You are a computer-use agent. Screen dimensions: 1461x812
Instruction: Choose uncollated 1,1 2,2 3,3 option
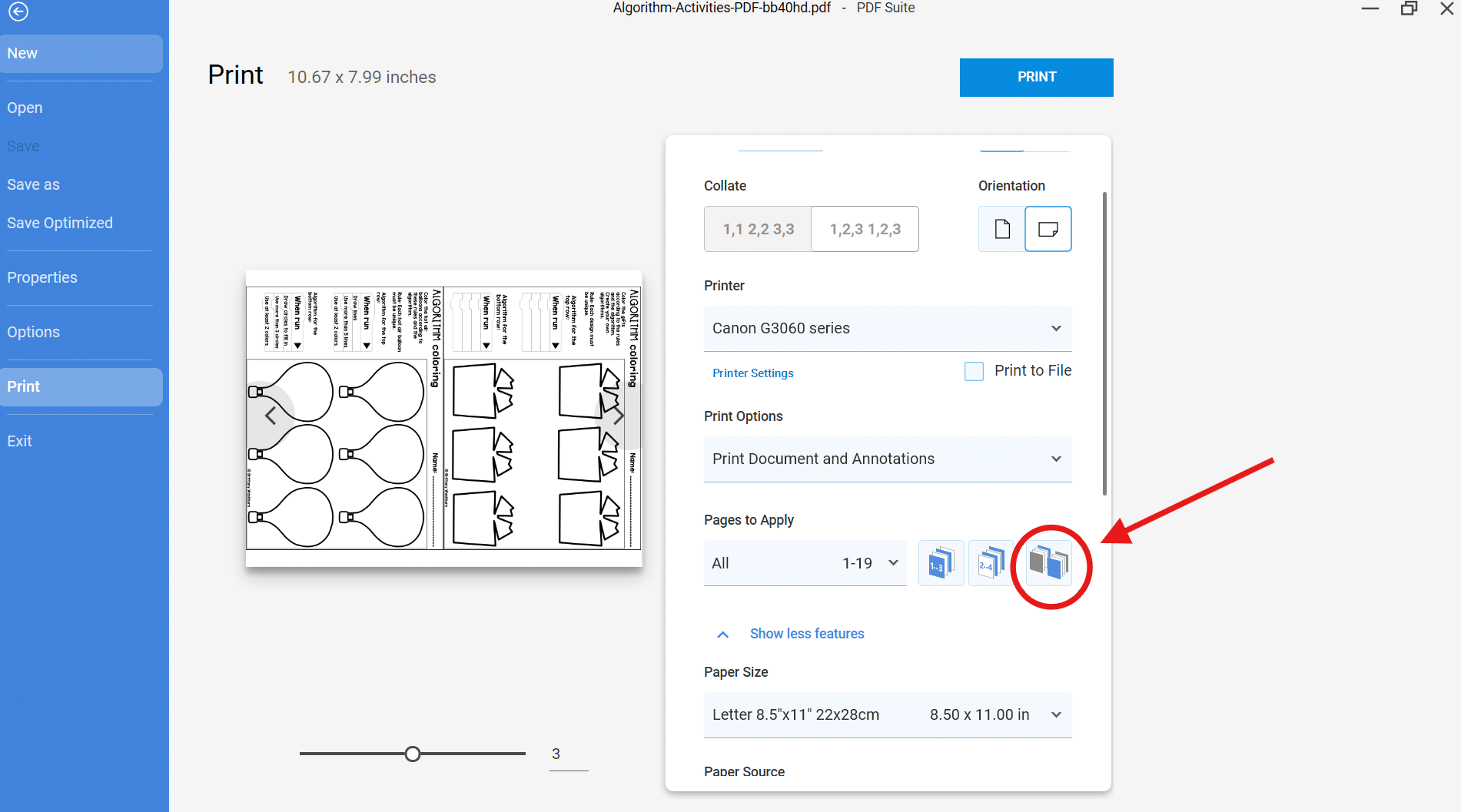758,229
